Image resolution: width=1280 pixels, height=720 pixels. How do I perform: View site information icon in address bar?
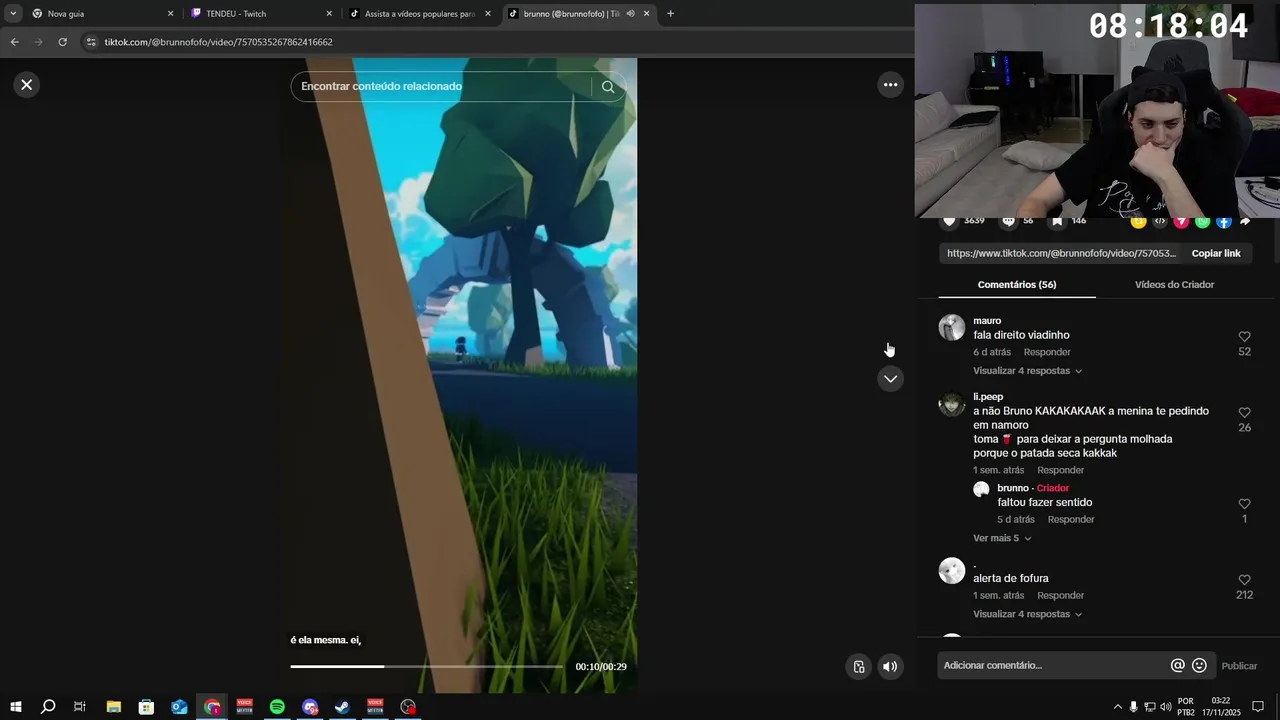coord(91,42)
